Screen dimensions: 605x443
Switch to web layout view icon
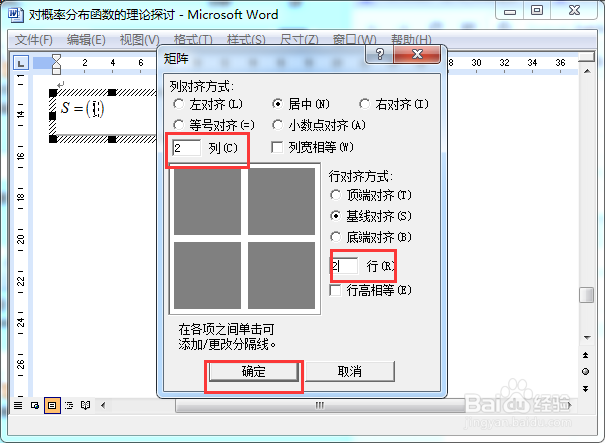(35, 405)
